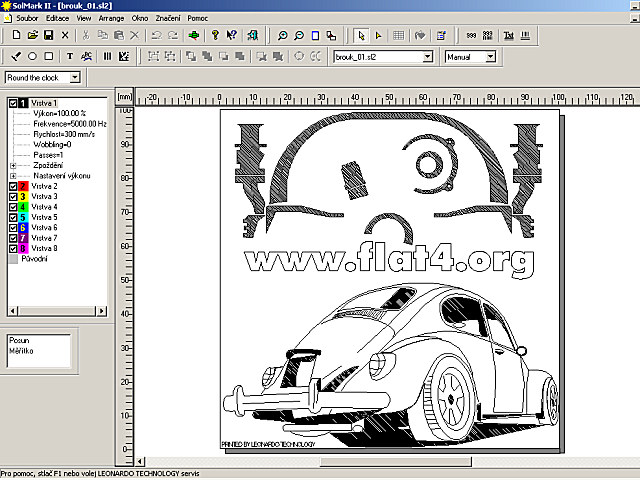Open the Okno menu
The height and width of the screenshot is (480, 640).
pyautogui.click(x=140, y=18)
